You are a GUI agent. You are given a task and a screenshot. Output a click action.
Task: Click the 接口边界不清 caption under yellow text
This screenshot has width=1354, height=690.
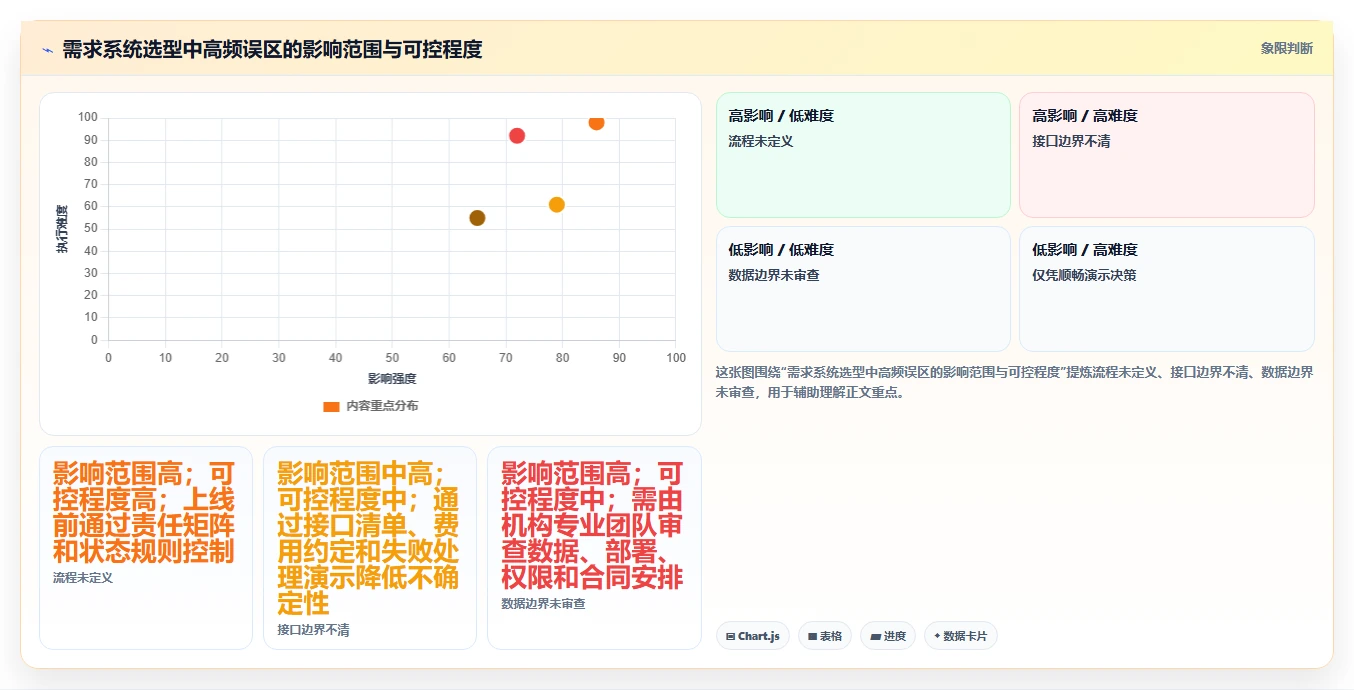point(313,630)
